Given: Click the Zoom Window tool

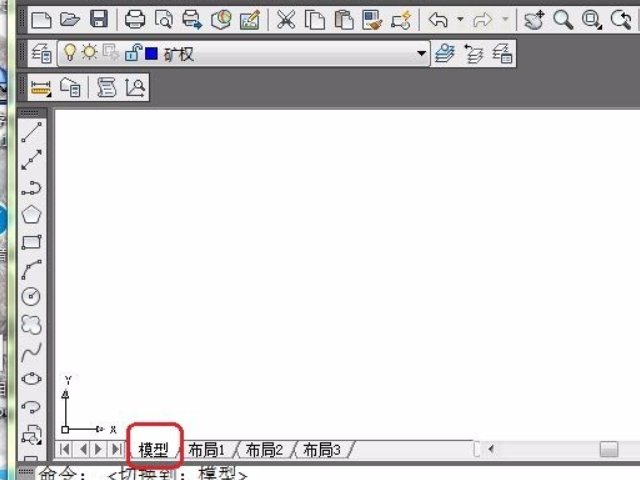Looking at the screenshot, I should click(x=592, y=19).
